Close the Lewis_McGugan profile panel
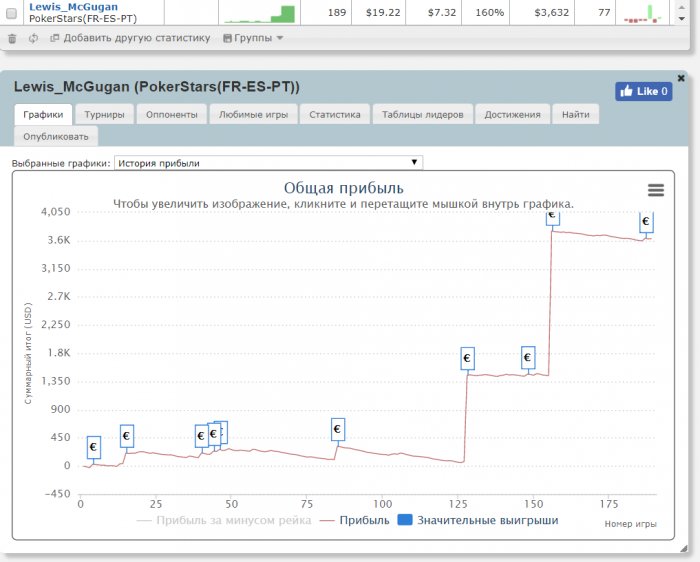The width and height of the screenshot is (700, 562). [x=681, y=78]
